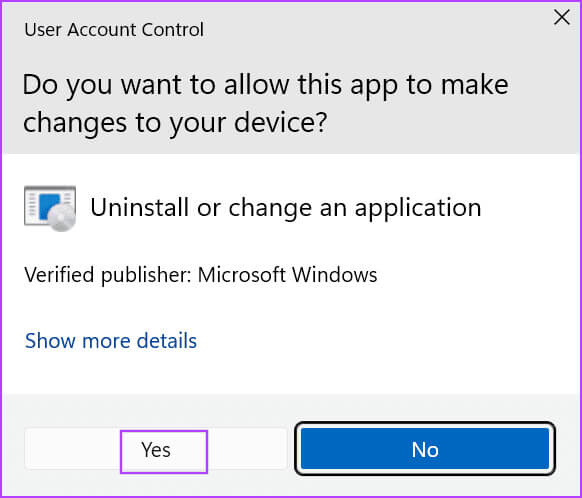Screen dimensions: 582x498
Task: Click the Uninstall or change an application name
Action: pos(286,207)
